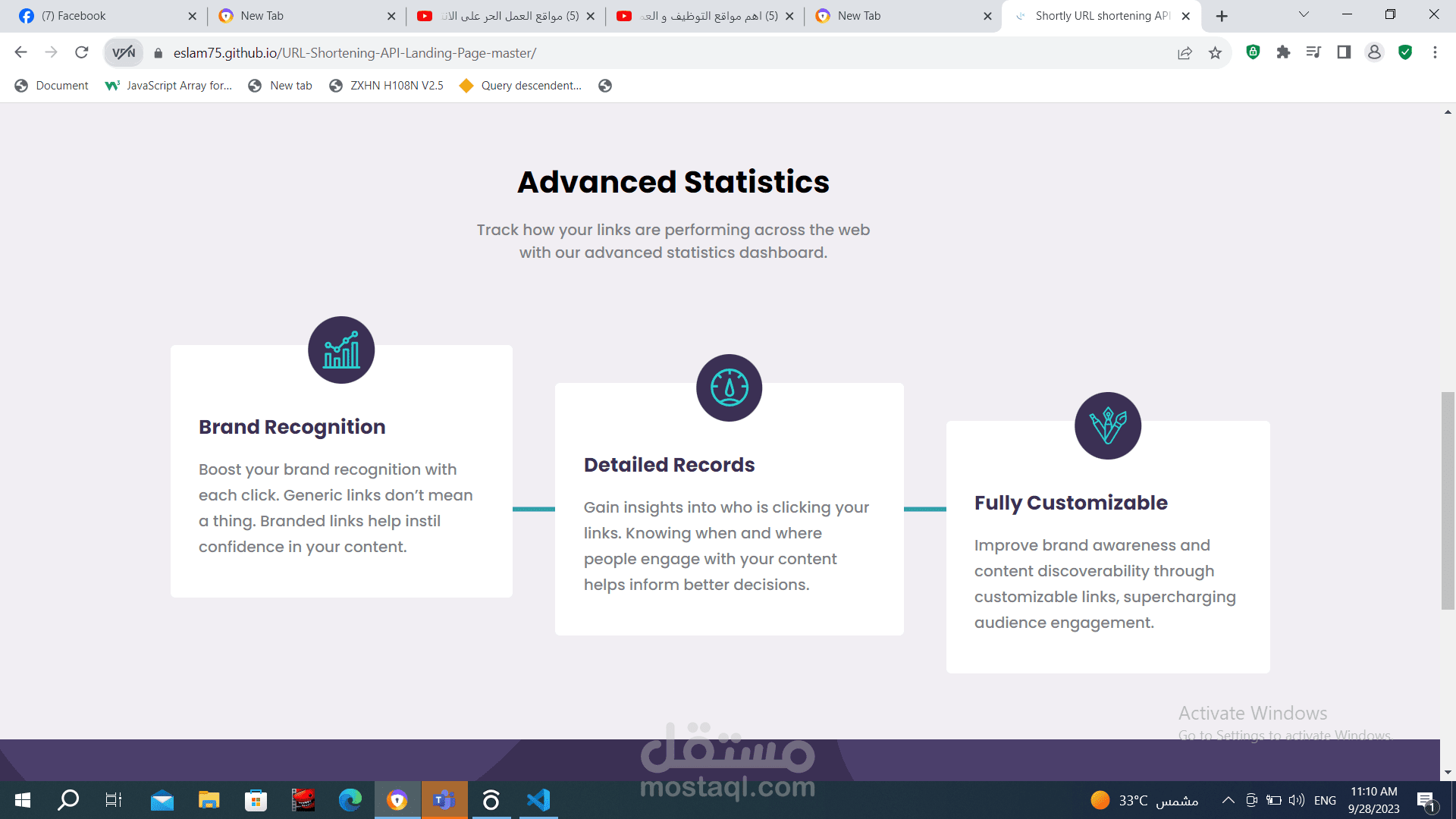Click the share page icon
Image resolution: width=1456 pixels, height=819 pixels.
pos(1185,52)
